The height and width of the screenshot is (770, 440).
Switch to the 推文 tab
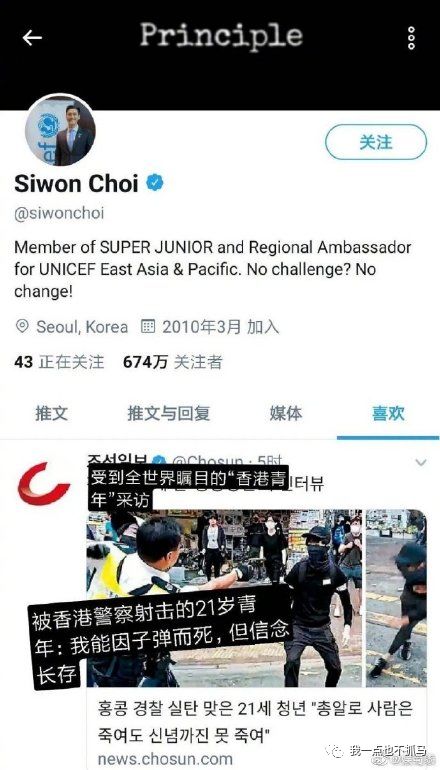(51, 413)
